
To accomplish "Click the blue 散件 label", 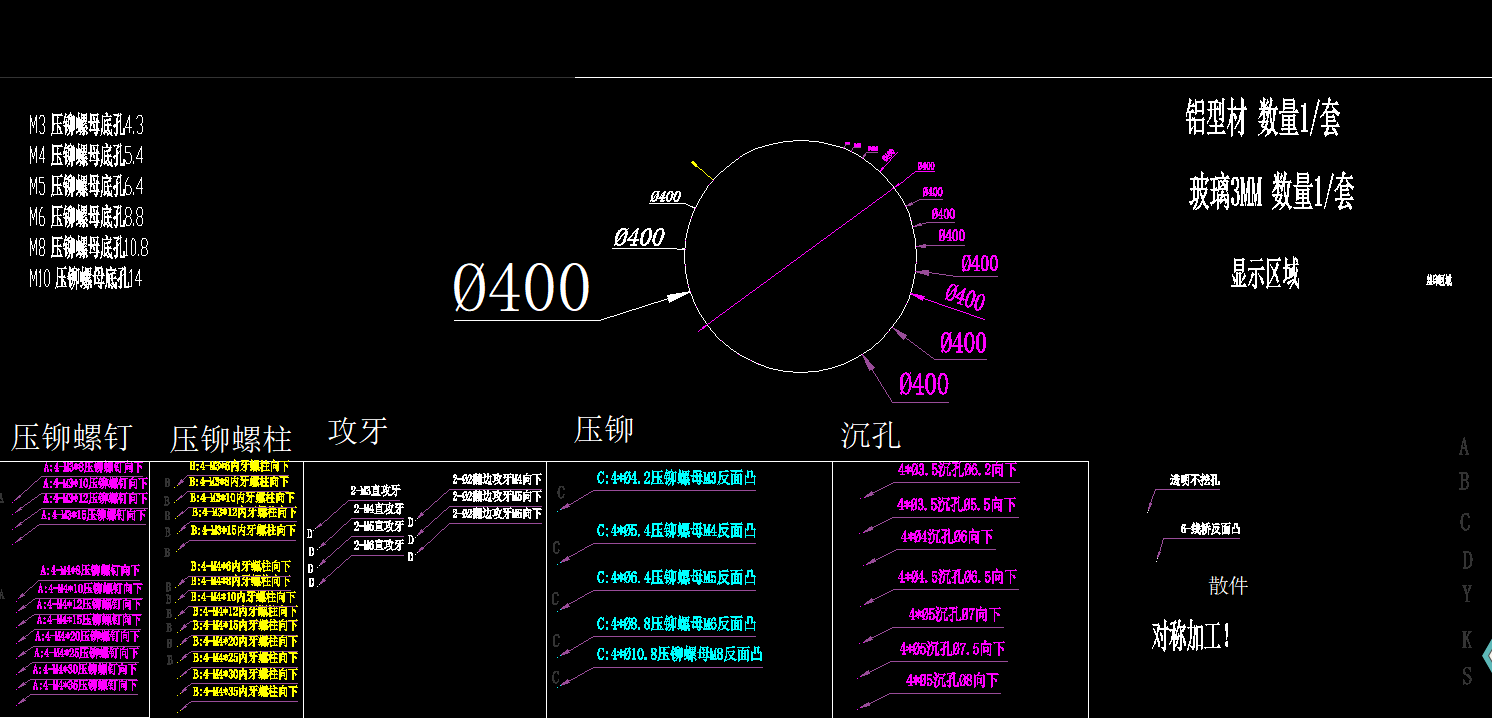I will (x=1228, y=586).
